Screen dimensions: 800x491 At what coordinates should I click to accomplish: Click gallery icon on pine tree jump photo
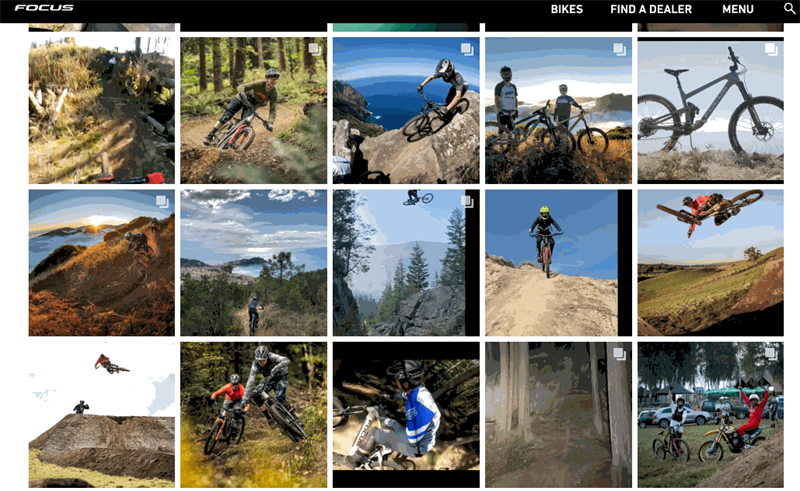pos(467,202)
